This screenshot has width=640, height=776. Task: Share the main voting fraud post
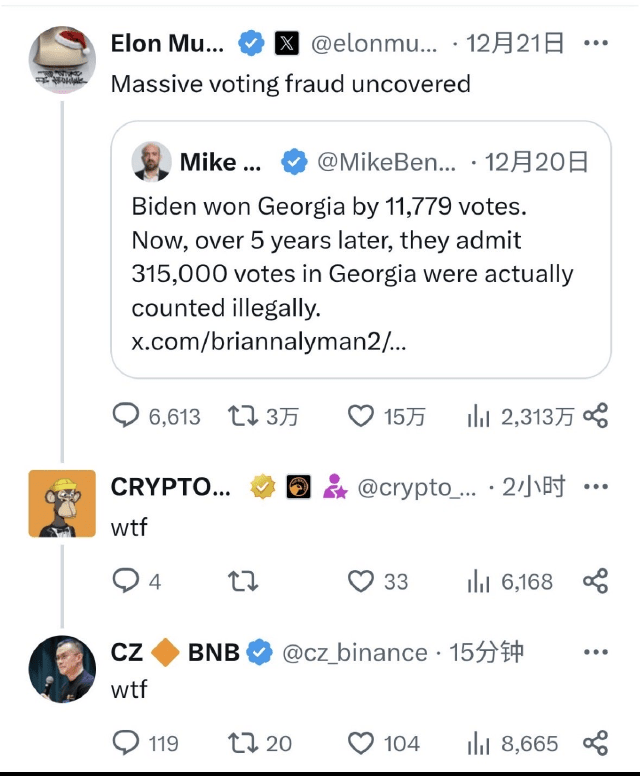click(595, 416)
